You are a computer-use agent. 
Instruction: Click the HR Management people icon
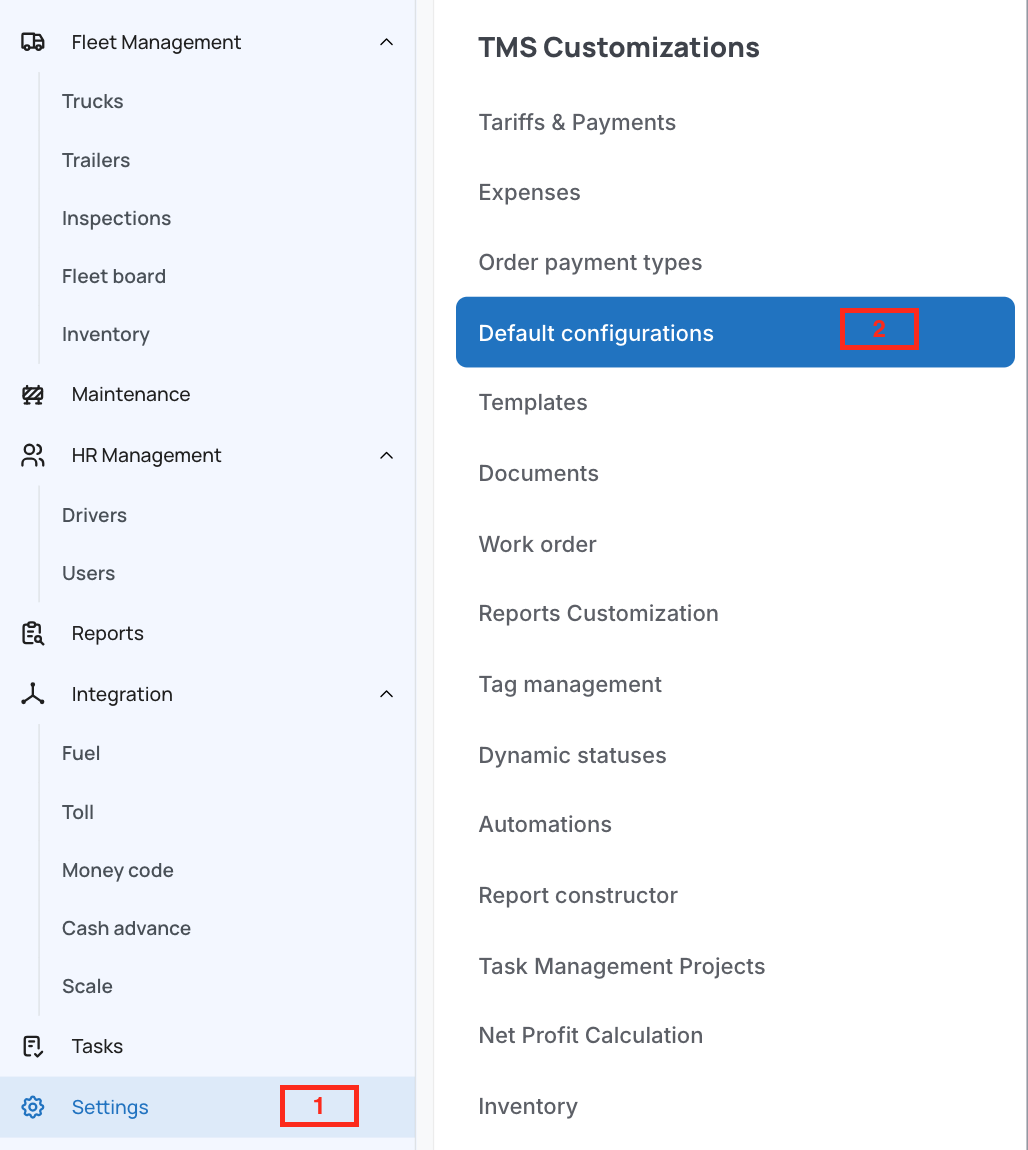(32, 455)
